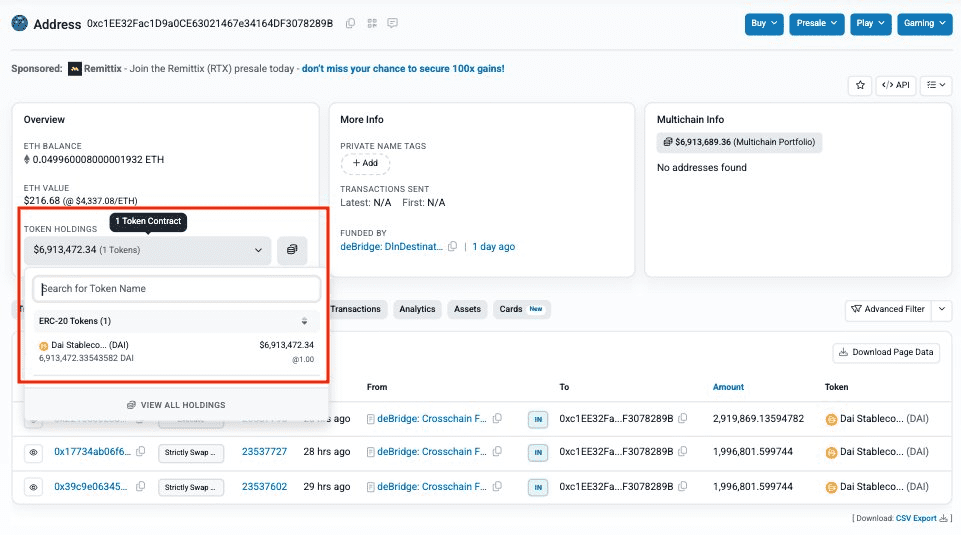This screenshot has width=961, height=535.
Task: Open the chat icon beside the address
Action: 393,23
